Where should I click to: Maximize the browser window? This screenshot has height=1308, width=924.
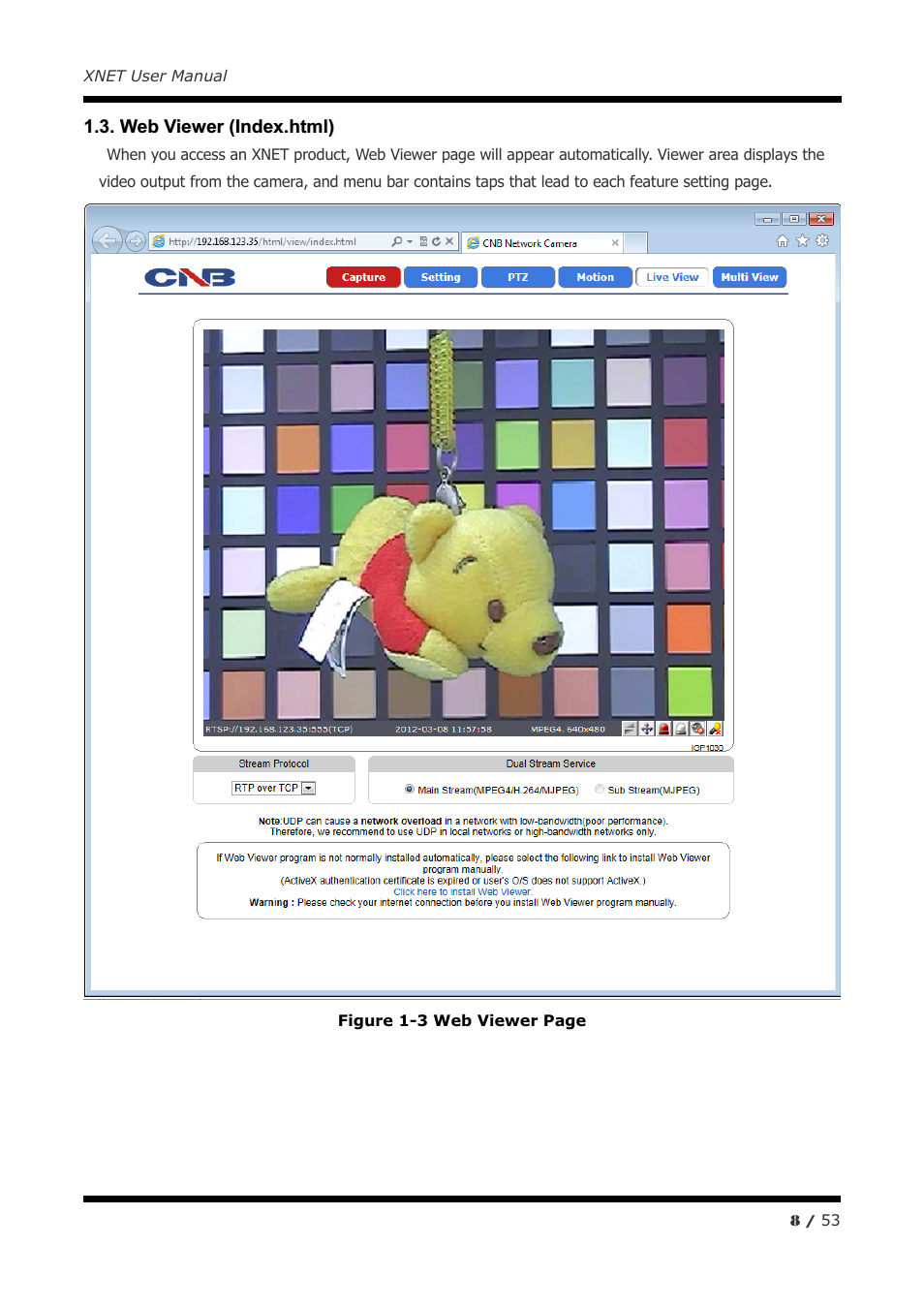(x=794, y=219)
